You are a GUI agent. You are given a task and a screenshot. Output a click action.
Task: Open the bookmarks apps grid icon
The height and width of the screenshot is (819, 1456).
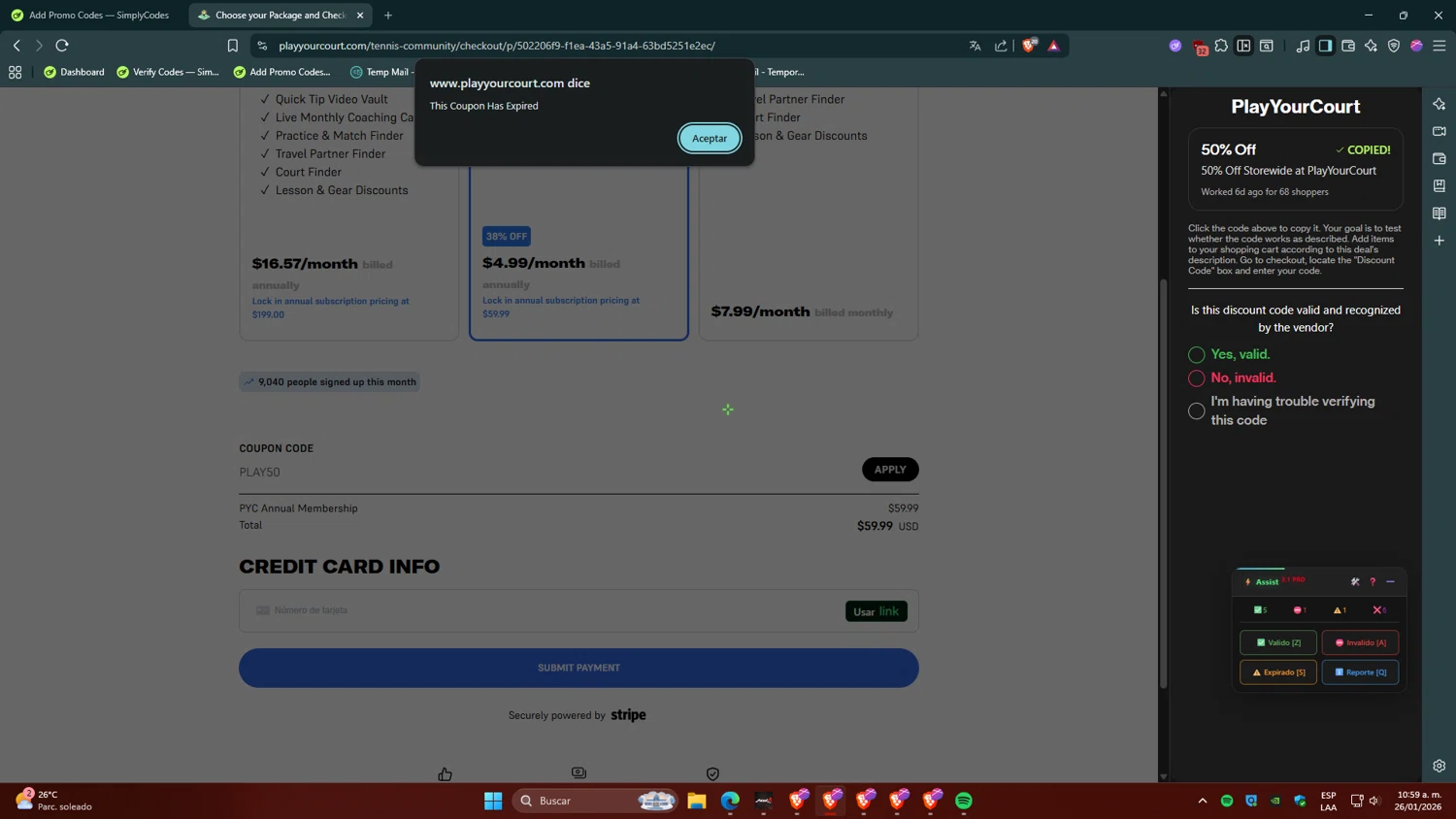[x=15, y=72]
